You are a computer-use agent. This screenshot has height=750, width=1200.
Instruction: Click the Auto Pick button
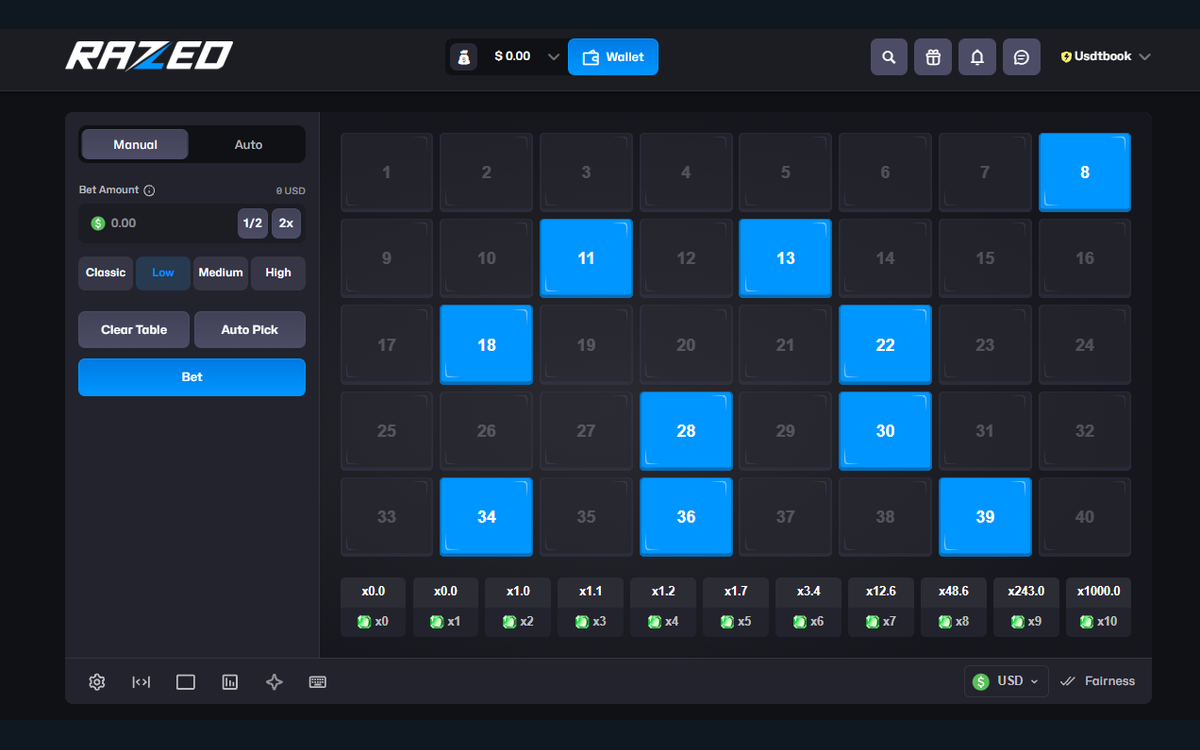250,330
